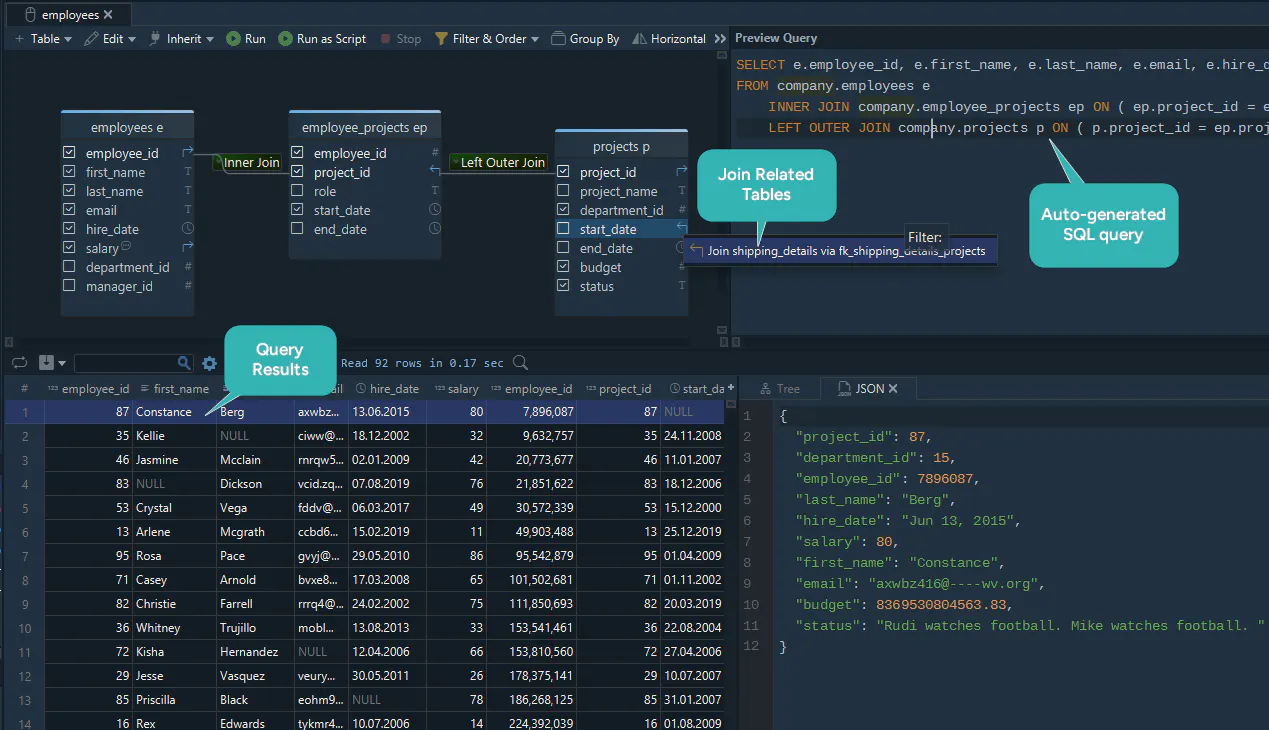Viewport: 1269px width, 730px height.
Task: Open the Filter & Order dropdown
Action: [487, 39]
